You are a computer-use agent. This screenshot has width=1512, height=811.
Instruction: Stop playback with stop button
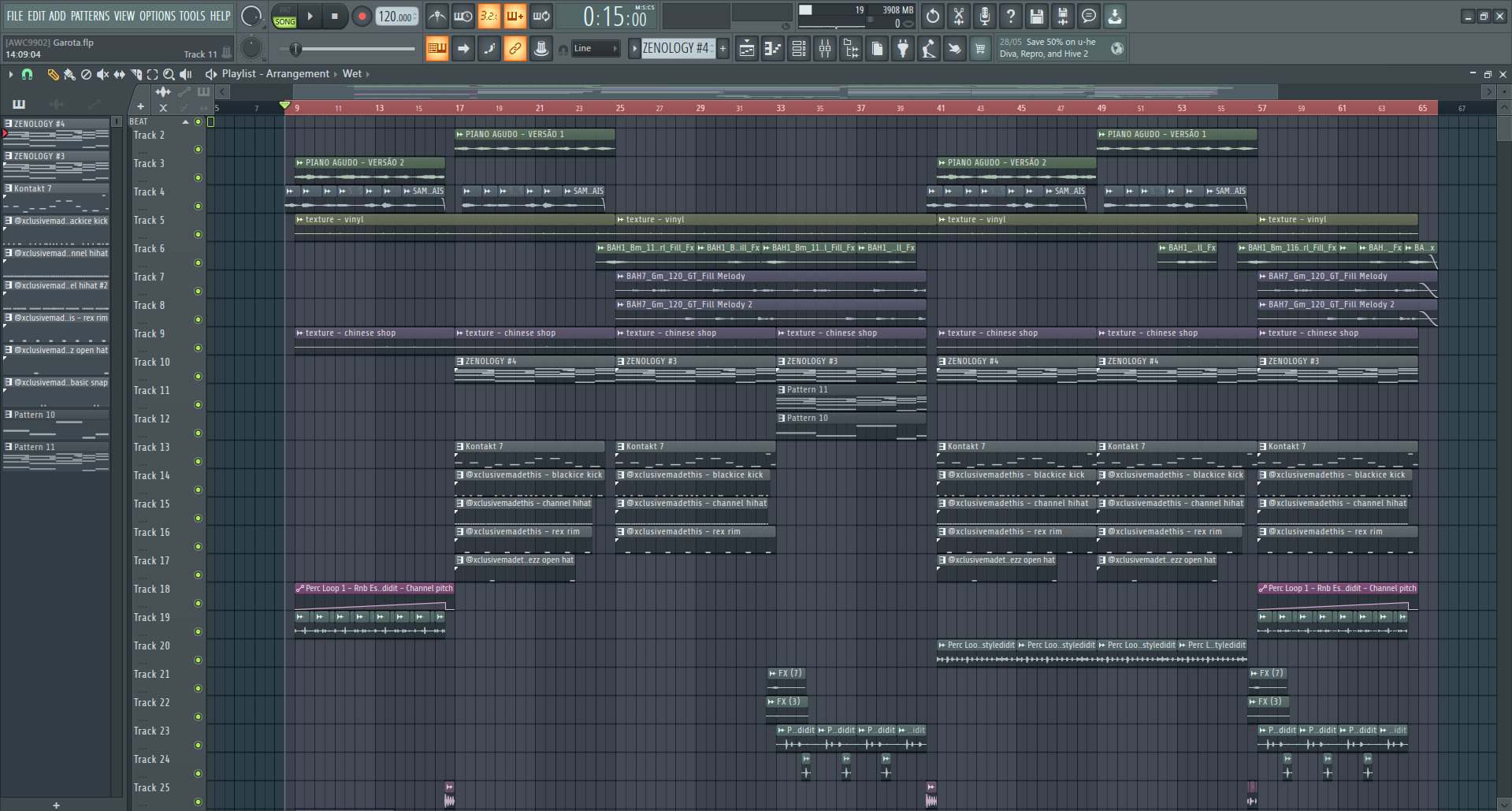point(334,16)
